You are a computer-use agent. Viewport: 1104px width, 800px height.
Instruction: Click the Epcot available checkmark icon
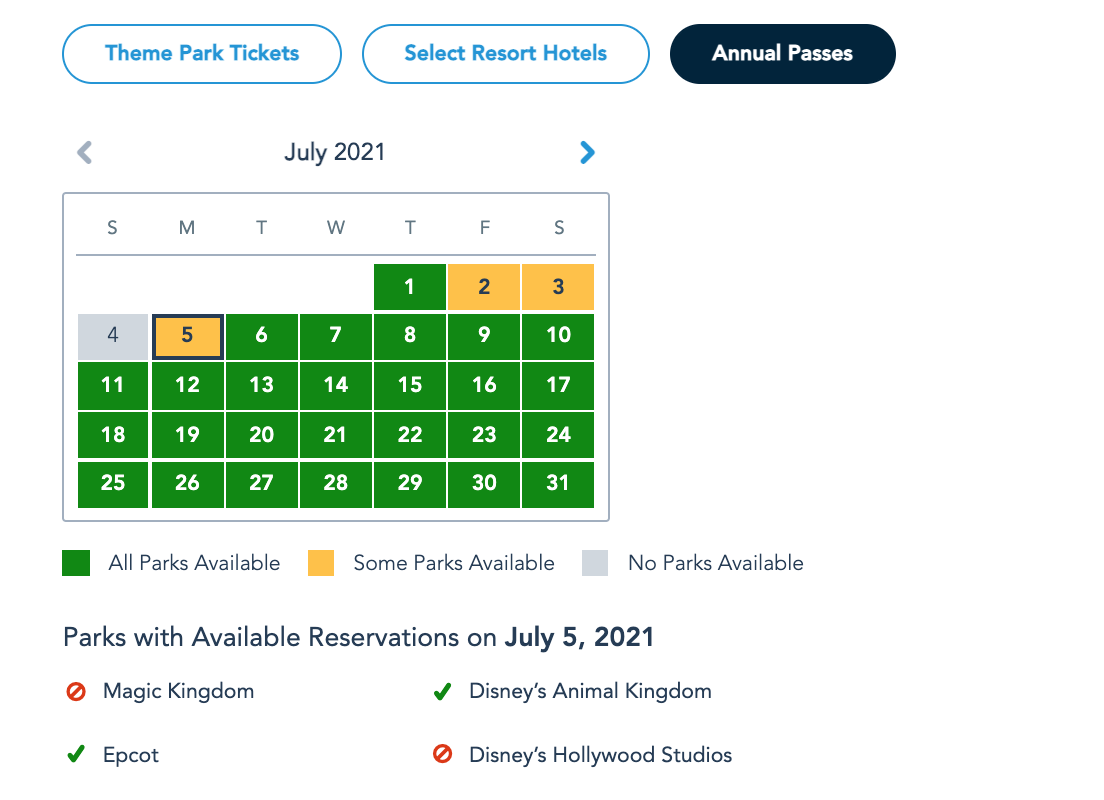[76, 755]
